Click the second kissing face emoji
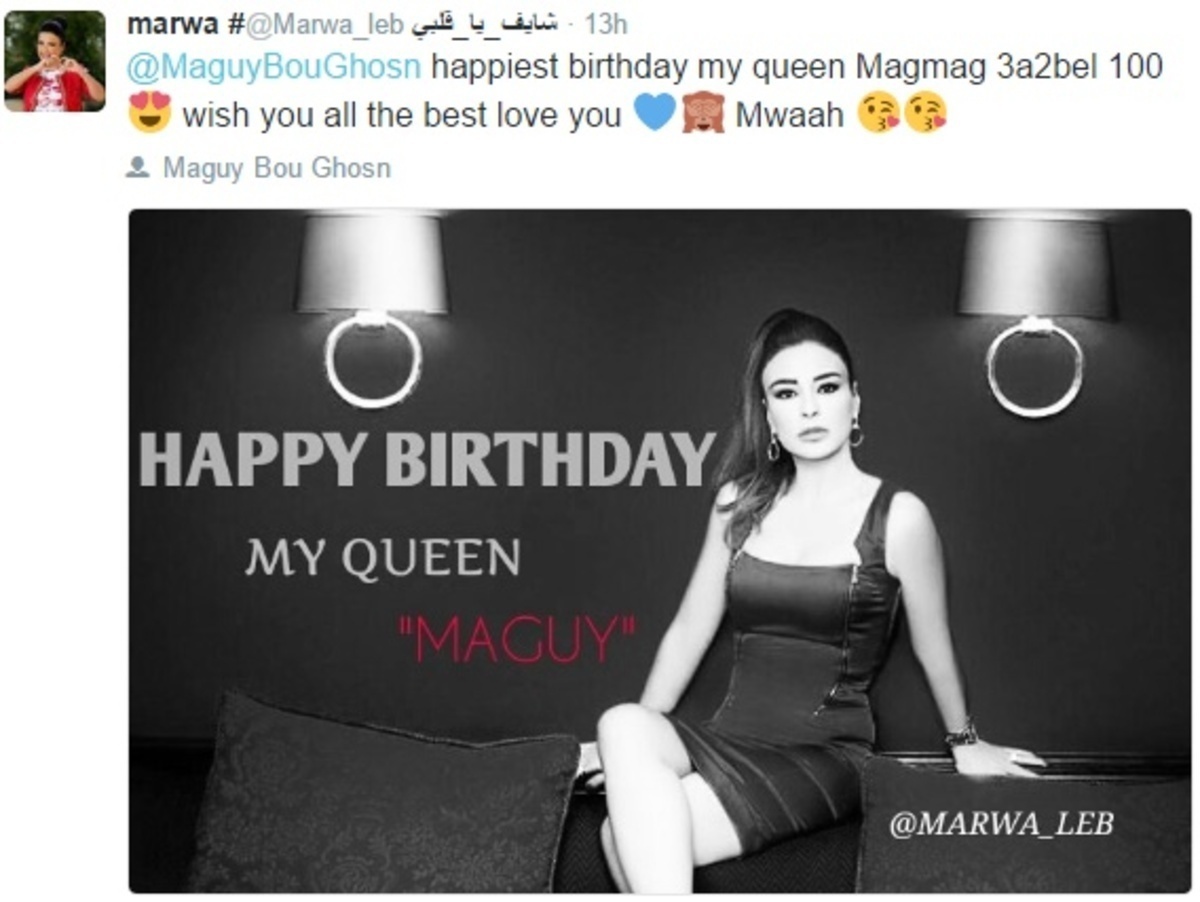1200x902 pixels. (x=925, y=113)
